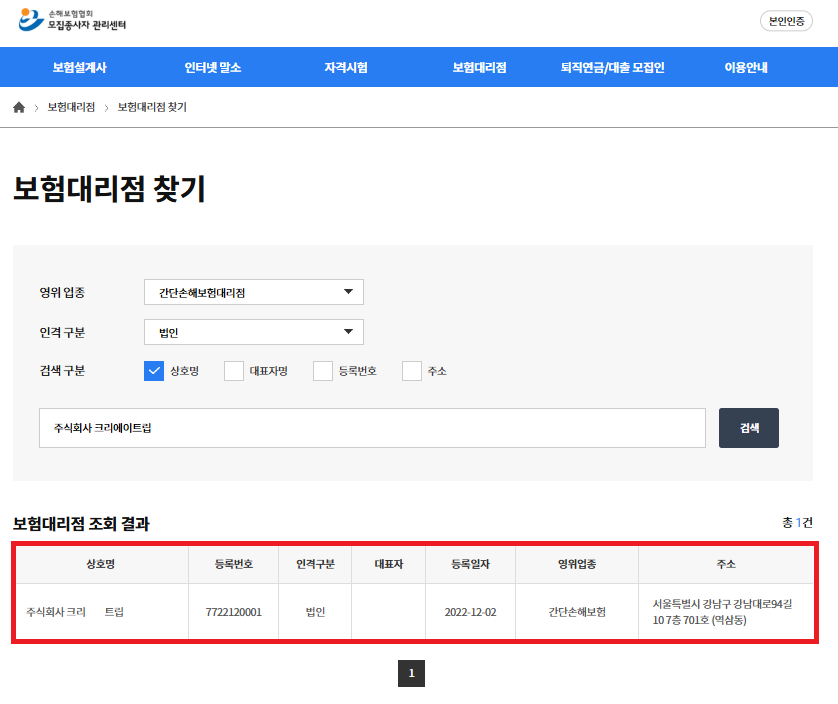Click the 본인인증 button
The width and height of the screenshot is (838, 704).
[786, 21]
